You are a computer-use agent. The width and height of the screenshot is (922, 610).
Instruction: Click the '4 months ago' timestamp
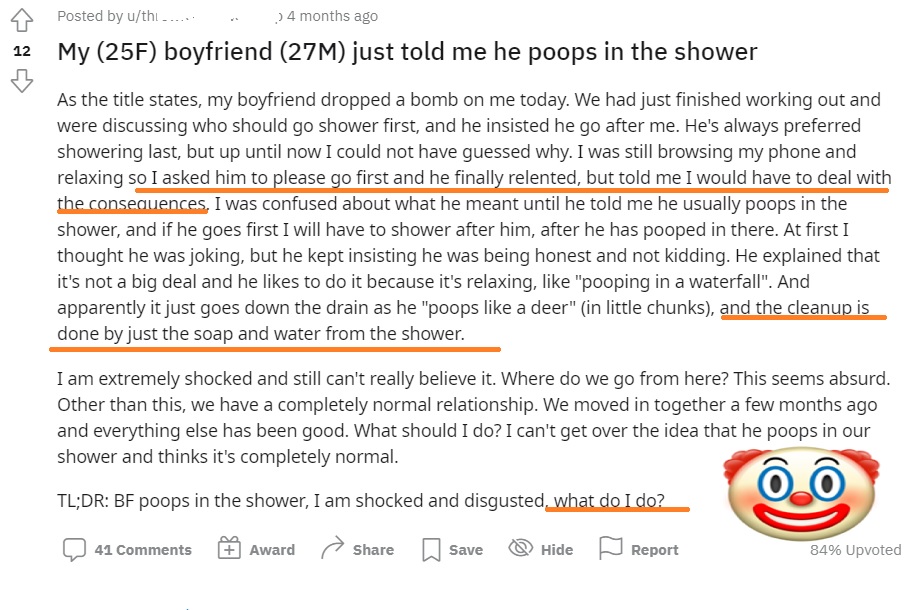click(x=333, y=16)
